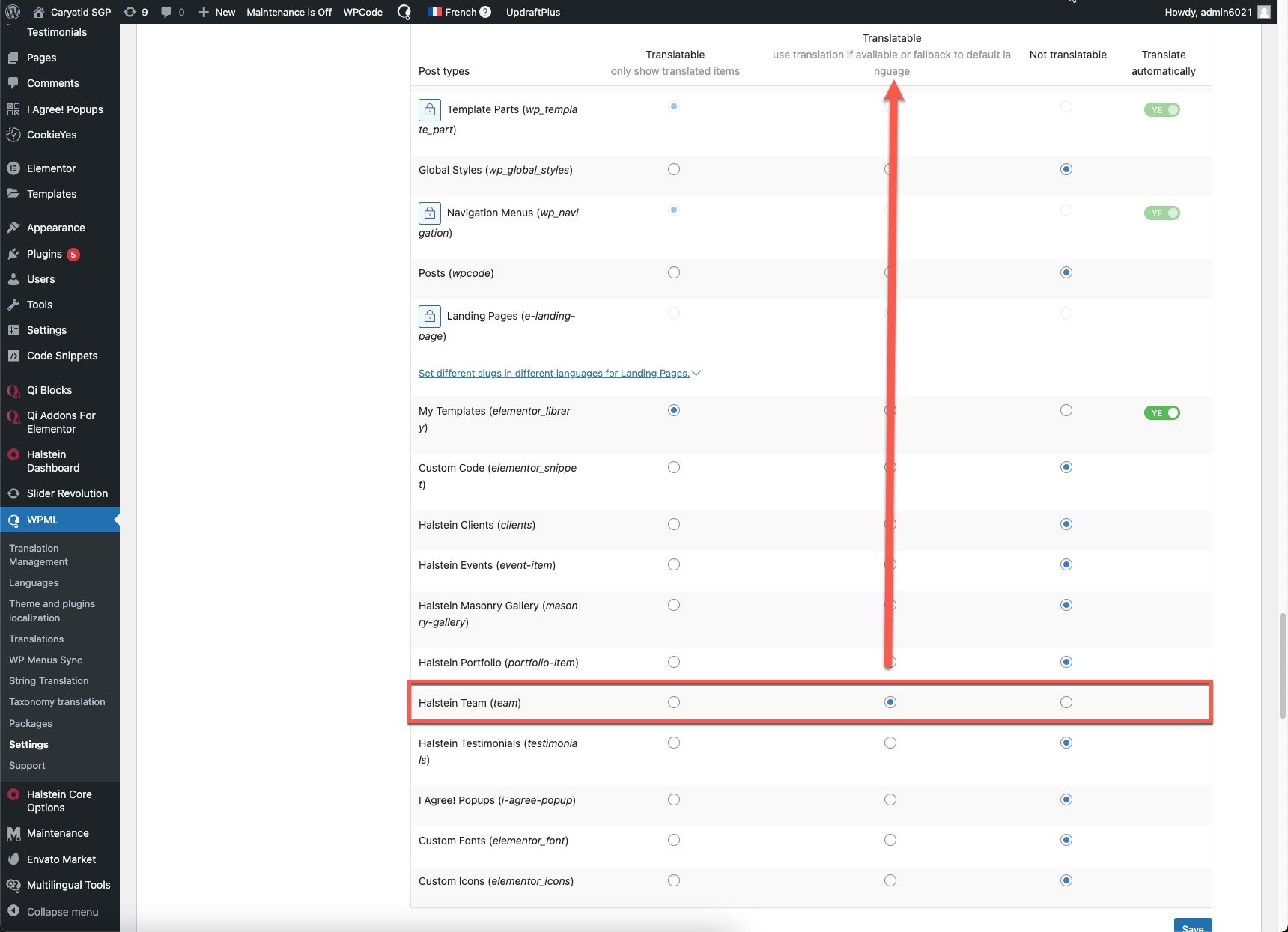Select Not translatable for Halstein Team

1066,702
